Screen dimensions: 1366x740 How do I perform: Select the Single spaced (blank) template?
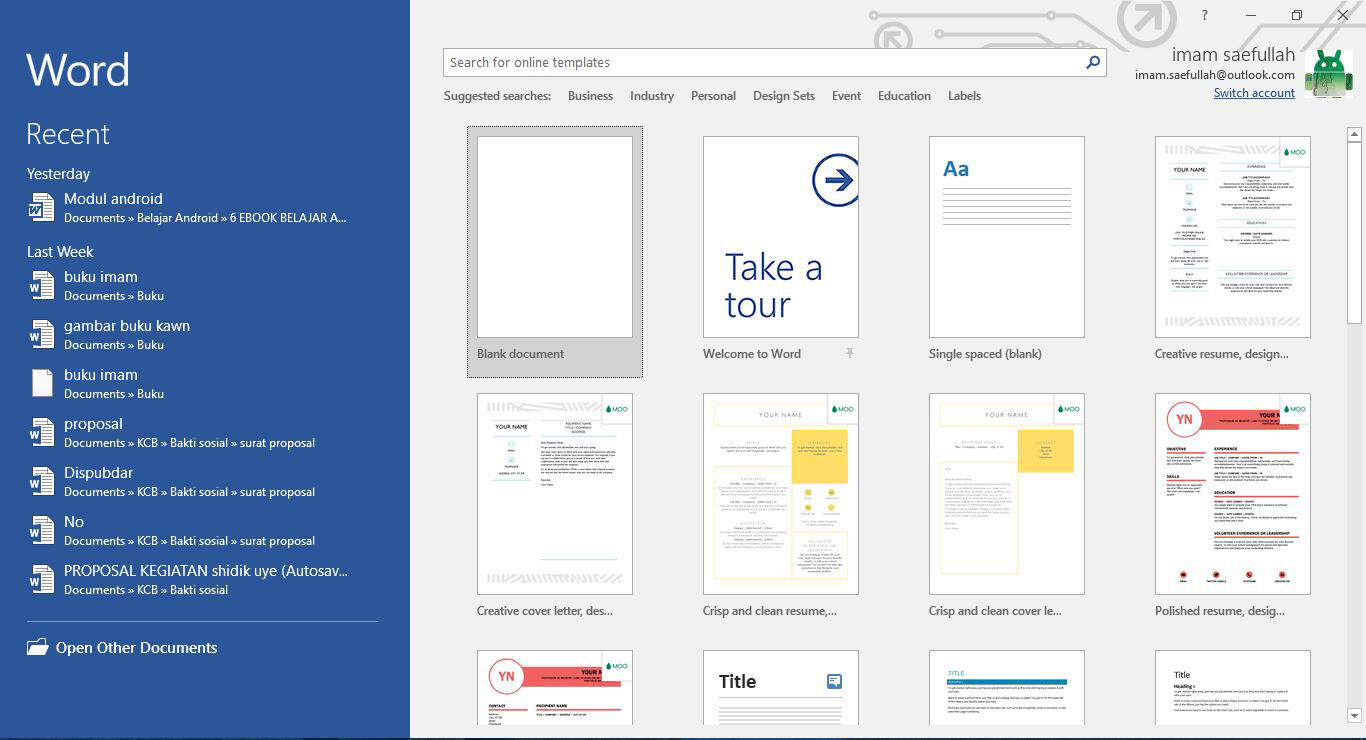point(1007,237)
